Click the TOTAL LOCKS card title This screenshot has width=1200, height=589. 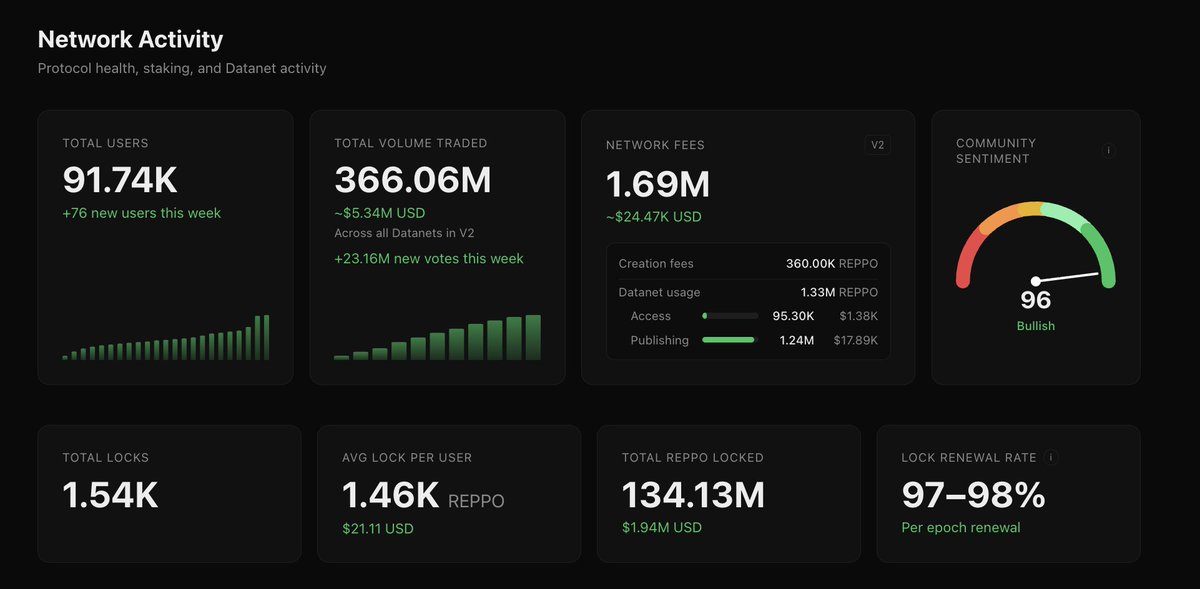105,458
